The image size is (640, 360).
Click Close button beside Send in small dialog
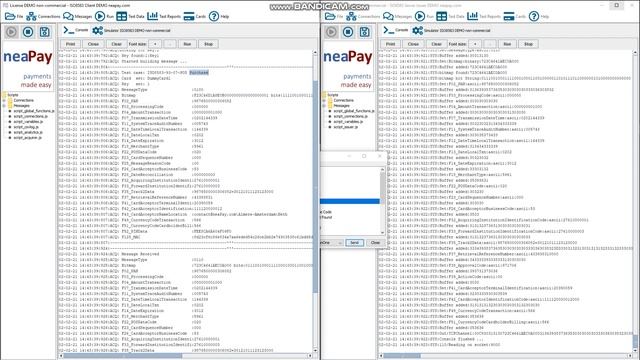coord(375,242)
